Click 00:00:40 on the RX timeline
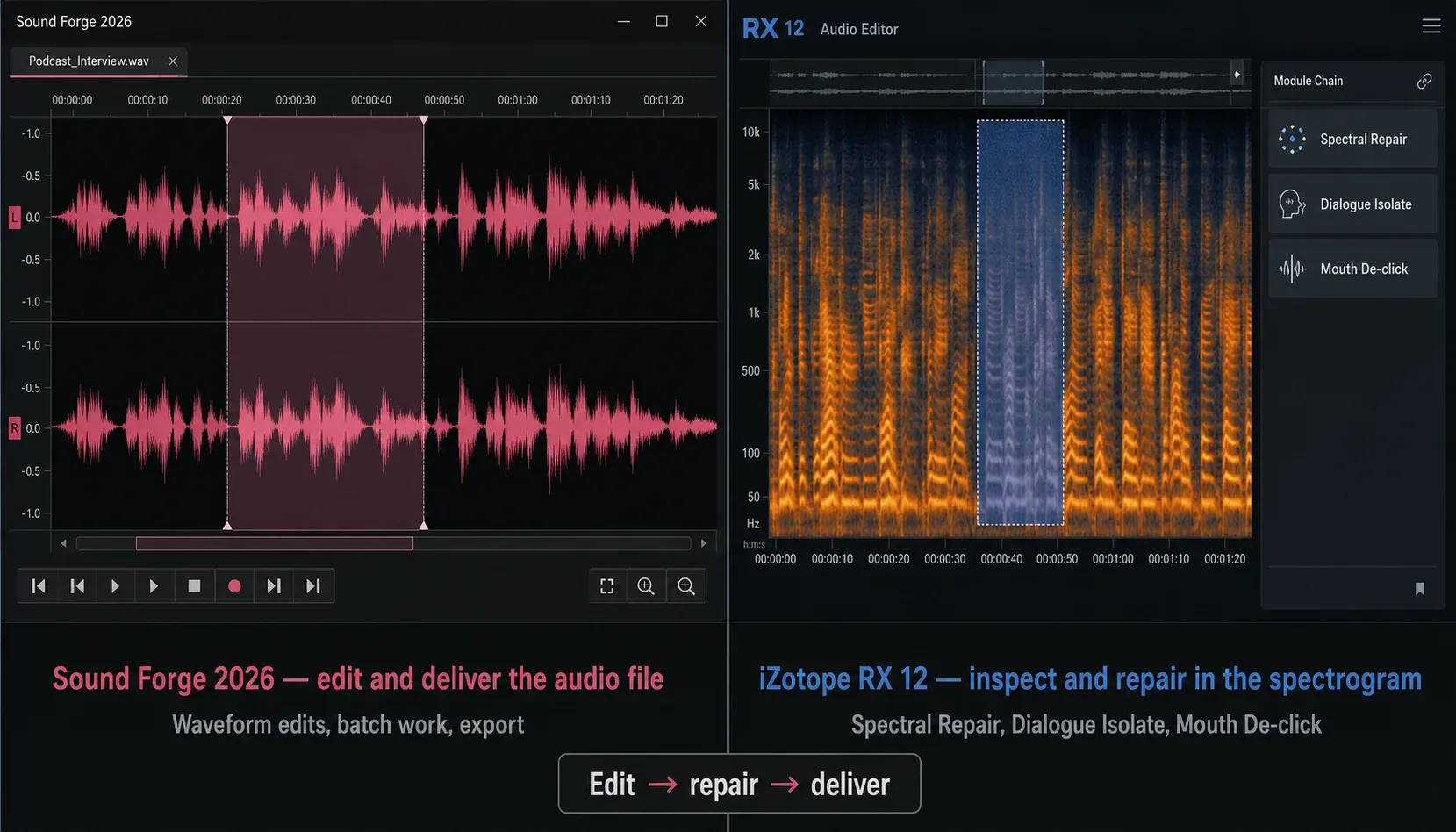 (x=1001, y=559)
